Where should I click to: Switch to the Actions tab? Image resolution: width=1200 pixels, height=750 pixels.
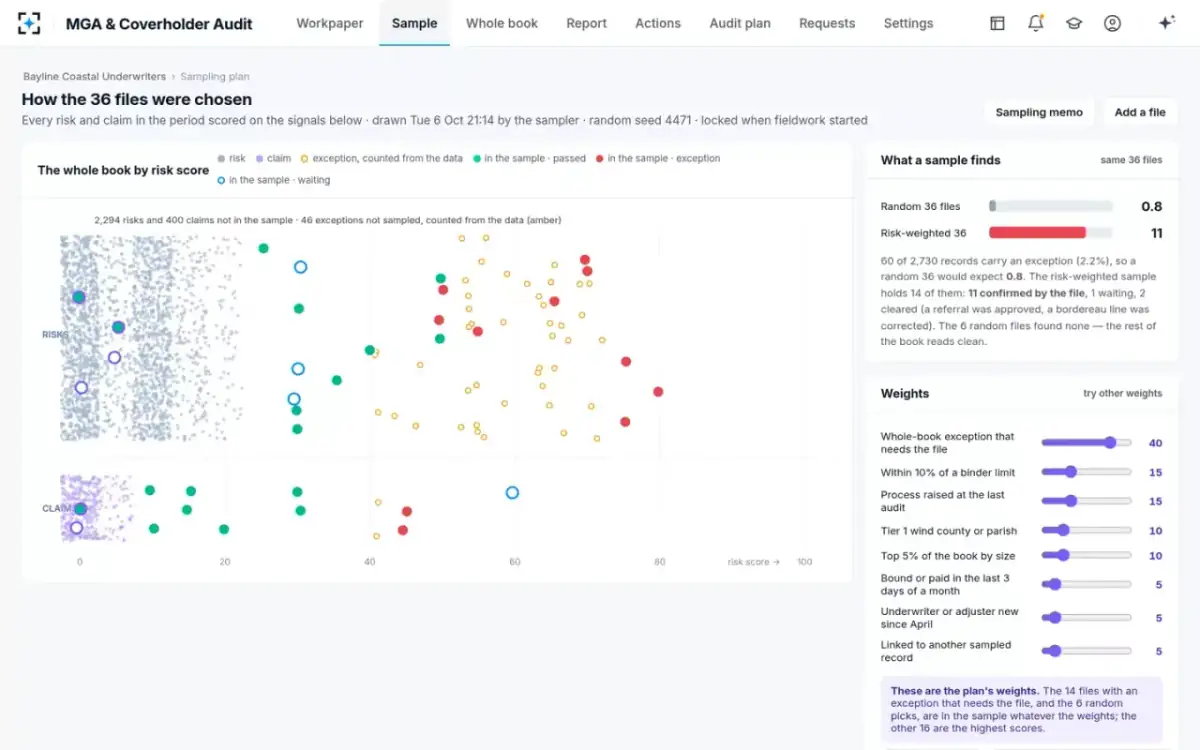point(658,23)
